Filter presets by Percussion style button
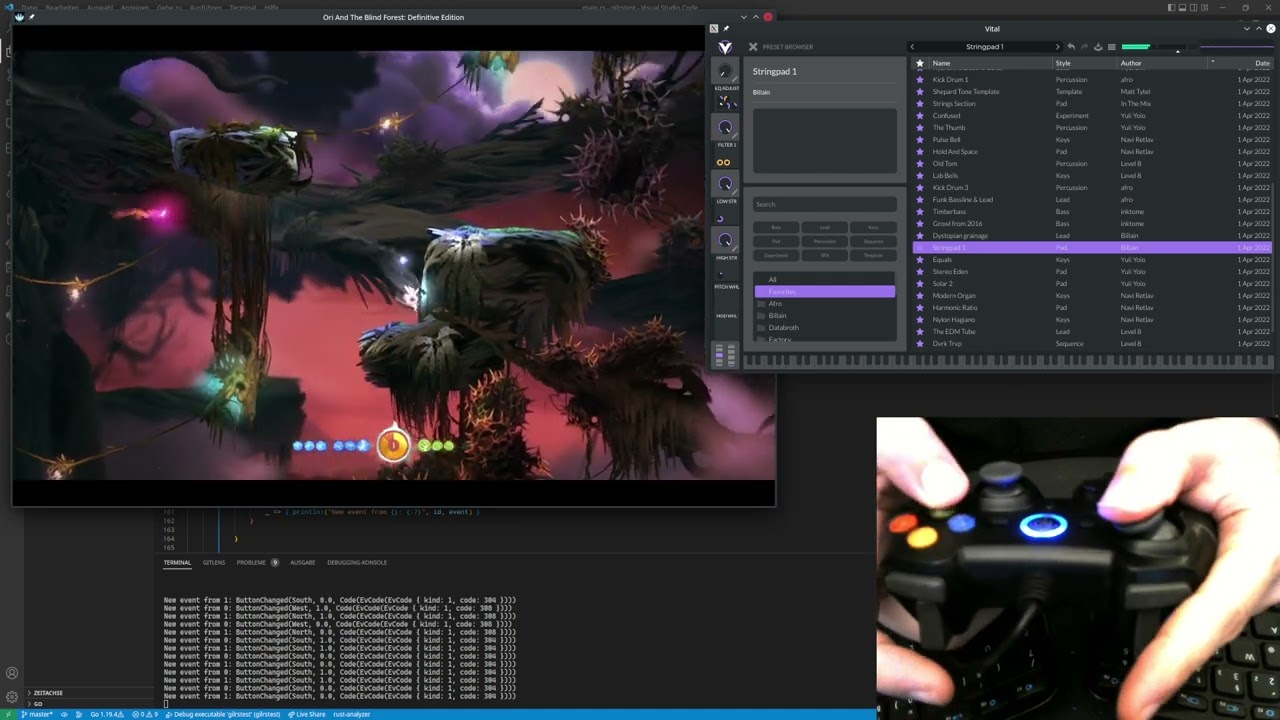The width and height of the screenshot is (1280, 720). click(x=825, y=241)
